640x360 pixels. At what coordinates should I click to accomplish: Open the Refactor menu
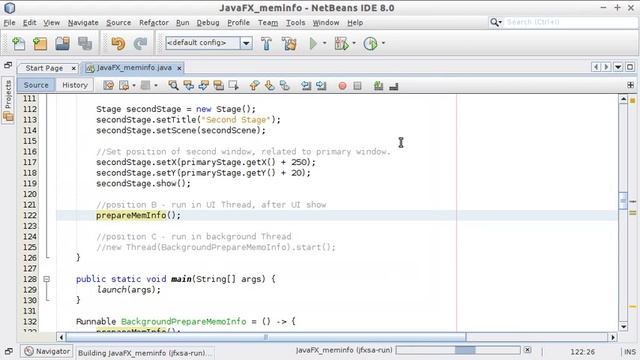pos(153,23)
